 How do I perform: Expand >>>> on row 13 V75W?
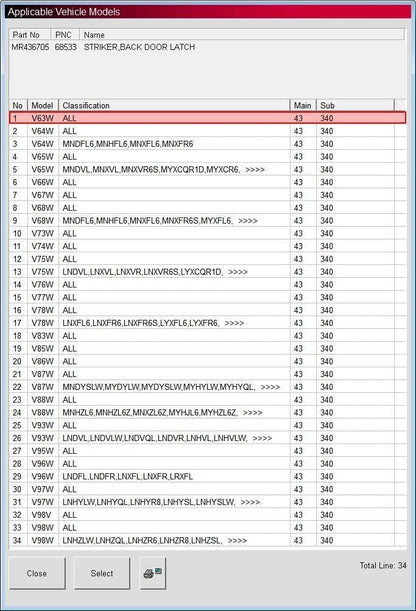238,272
